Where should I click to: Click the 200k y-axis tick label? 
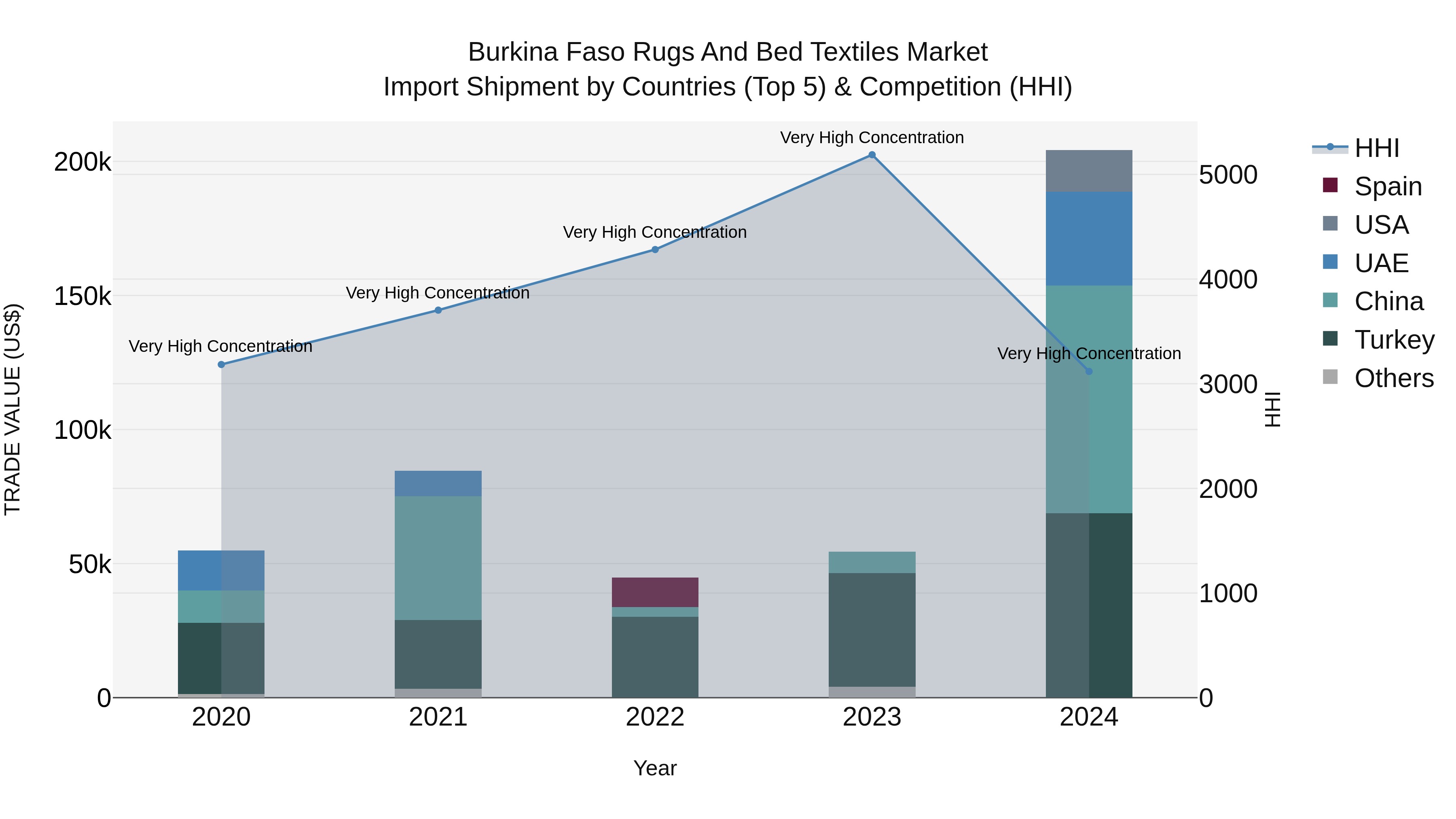point(83,162)
